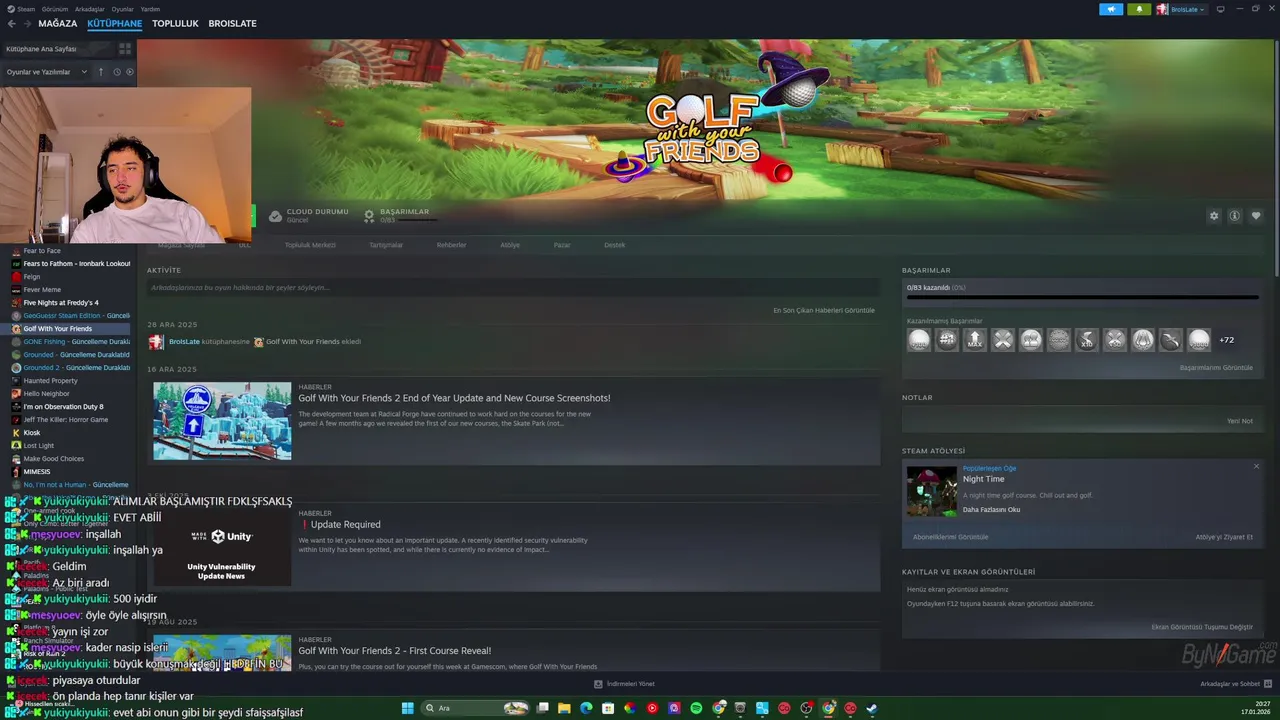Go back with the left navigation arrow
Screen dimensions: 1280x720
pyautogui.click(x=12, y=24)
